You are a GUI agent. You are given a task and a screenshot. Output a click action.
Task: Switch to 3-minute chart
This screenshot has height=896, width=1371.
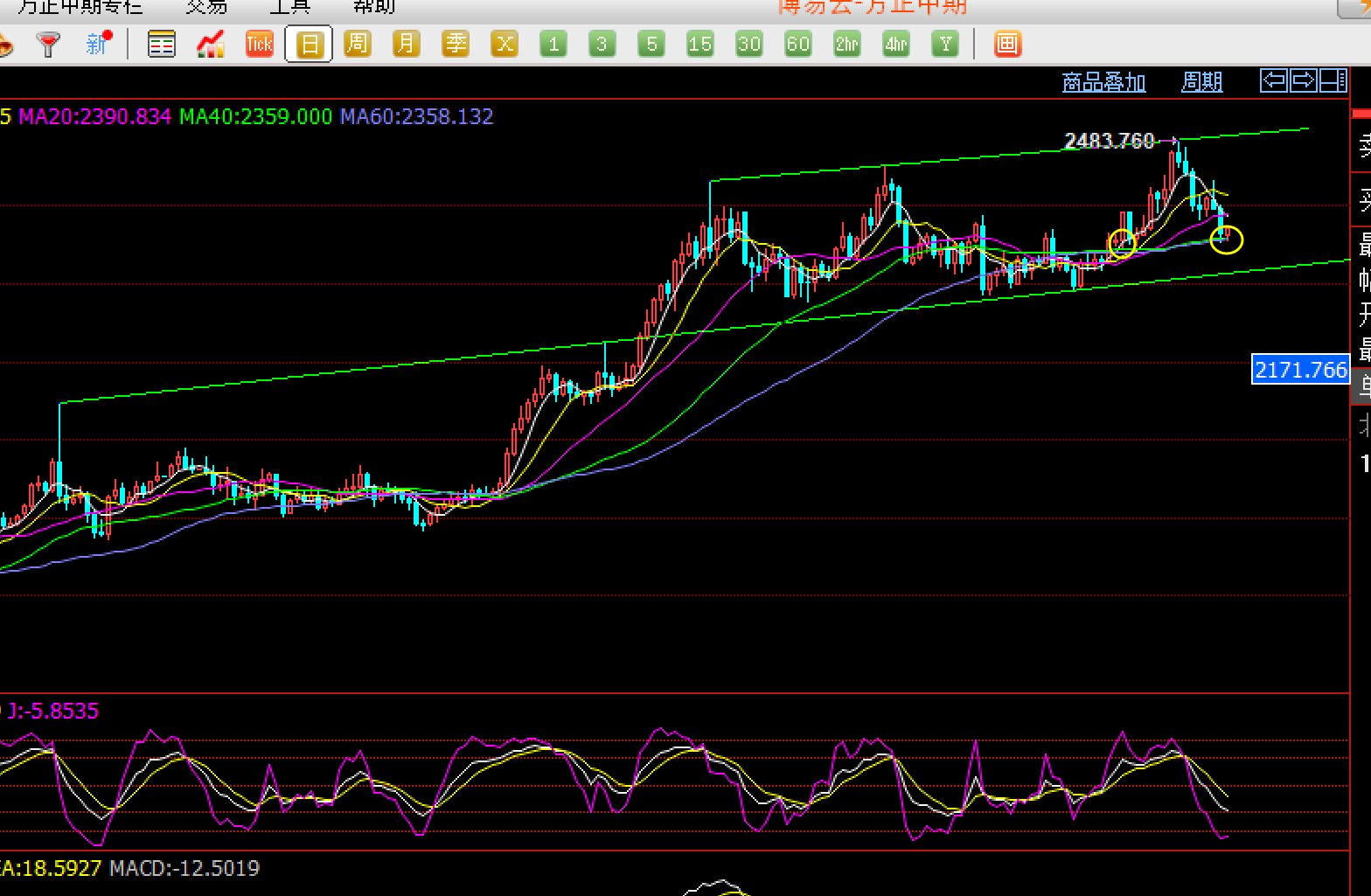602,44
